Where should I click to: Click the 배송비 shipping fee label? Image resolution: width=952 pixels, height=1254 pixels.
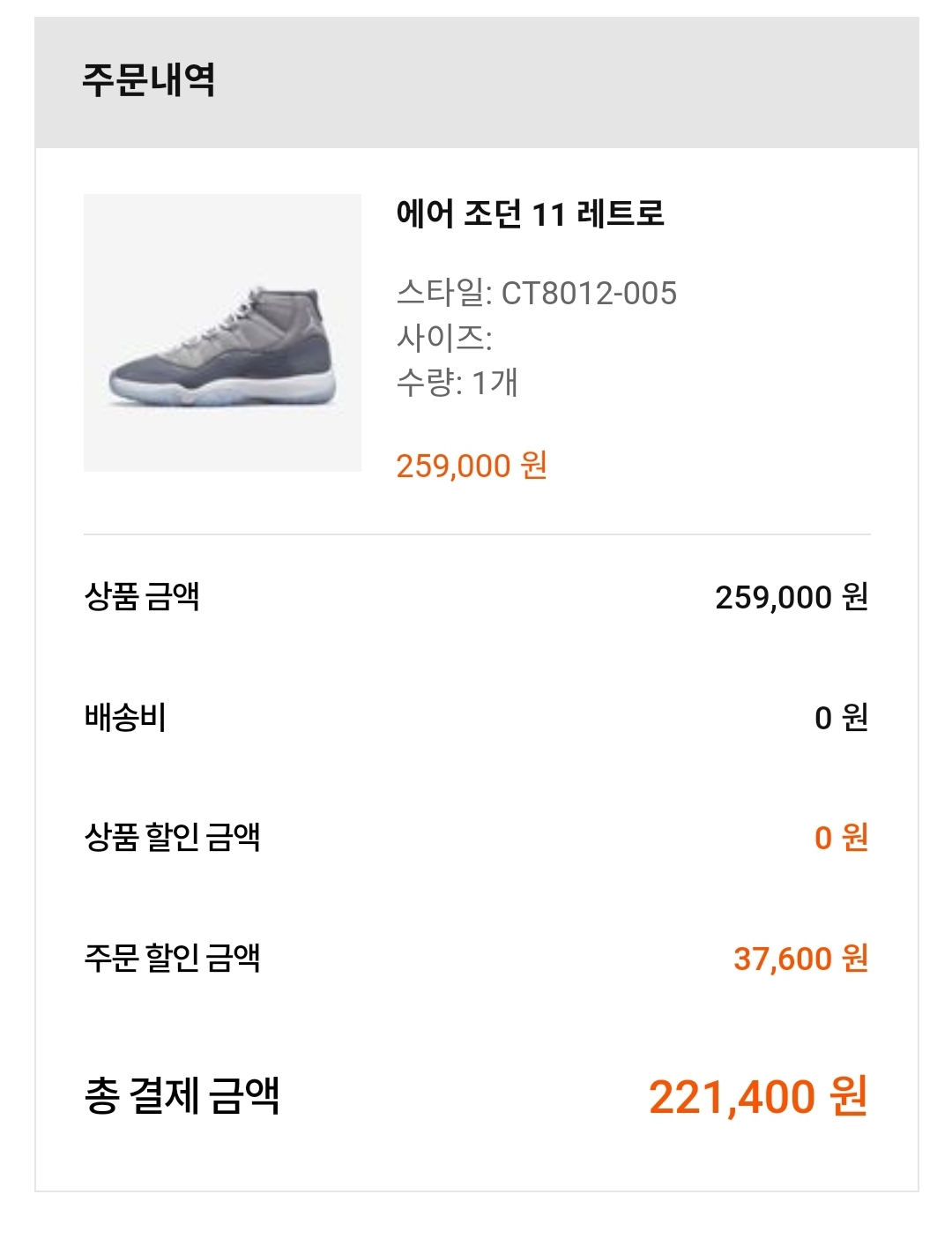125,718
